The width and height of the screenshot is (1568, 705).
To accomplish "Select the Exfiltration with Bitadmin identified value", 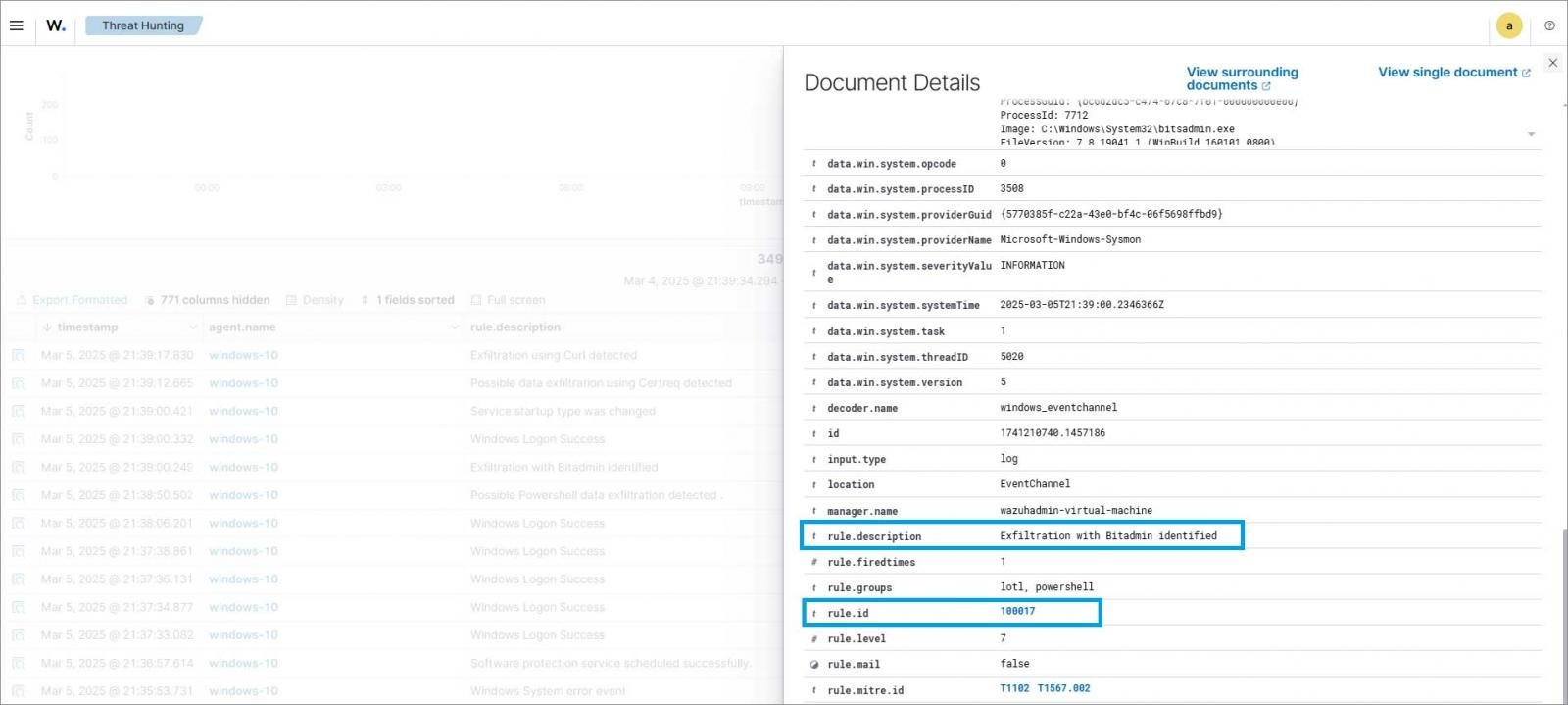I will pyautogui.click(x=1108, y=535).
